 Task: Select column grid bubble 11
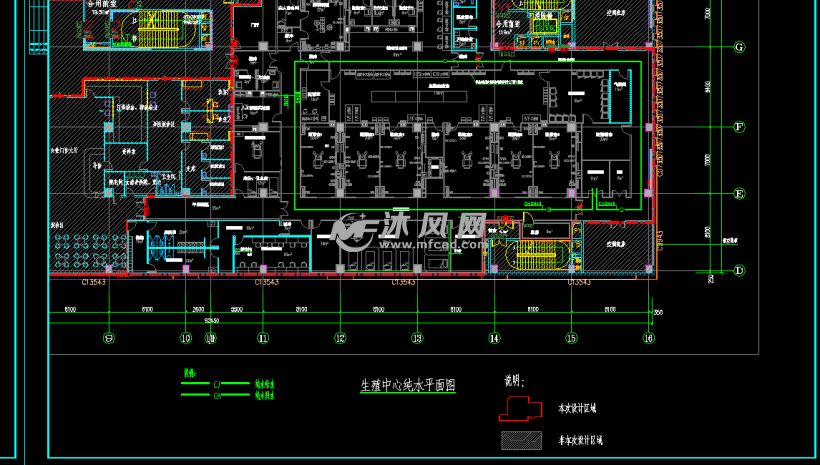263,338
